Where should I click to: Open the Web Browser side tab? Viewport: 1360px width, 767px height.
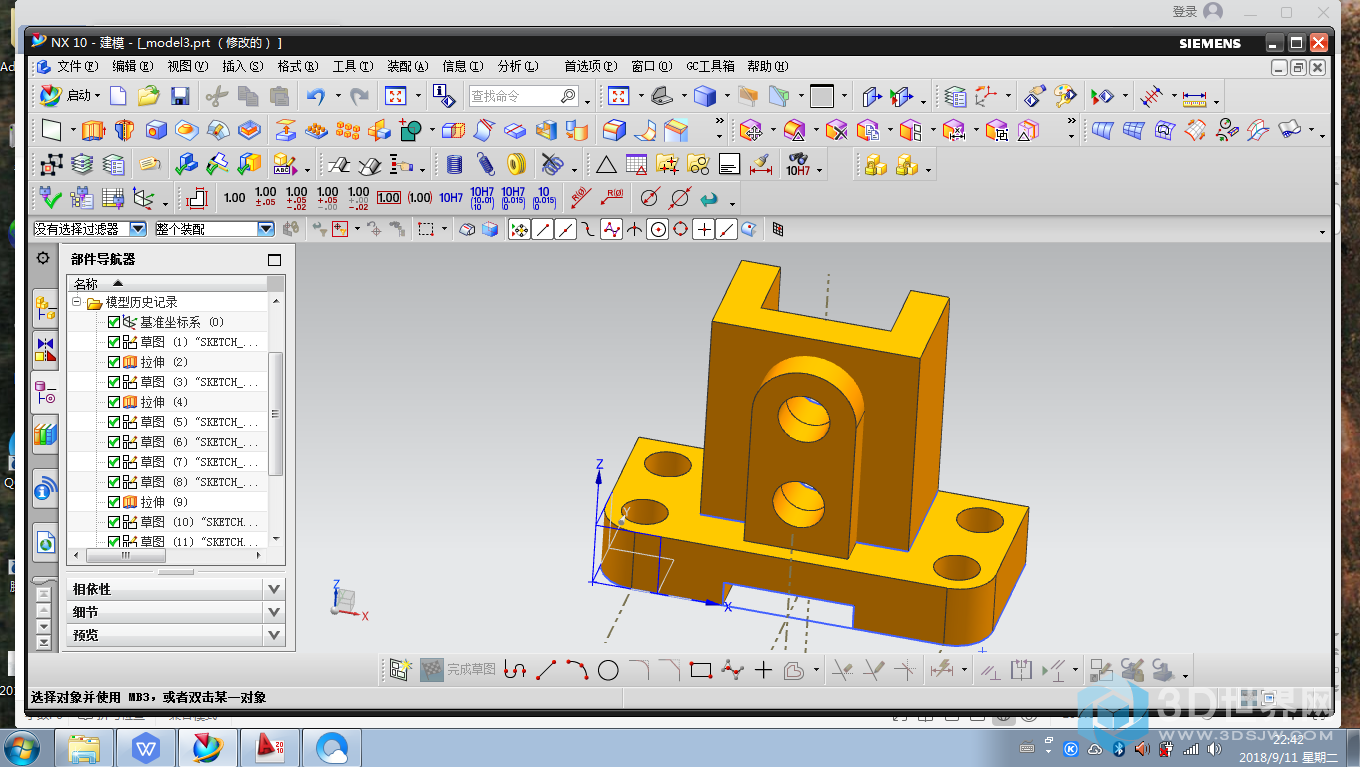click(45, 543)
